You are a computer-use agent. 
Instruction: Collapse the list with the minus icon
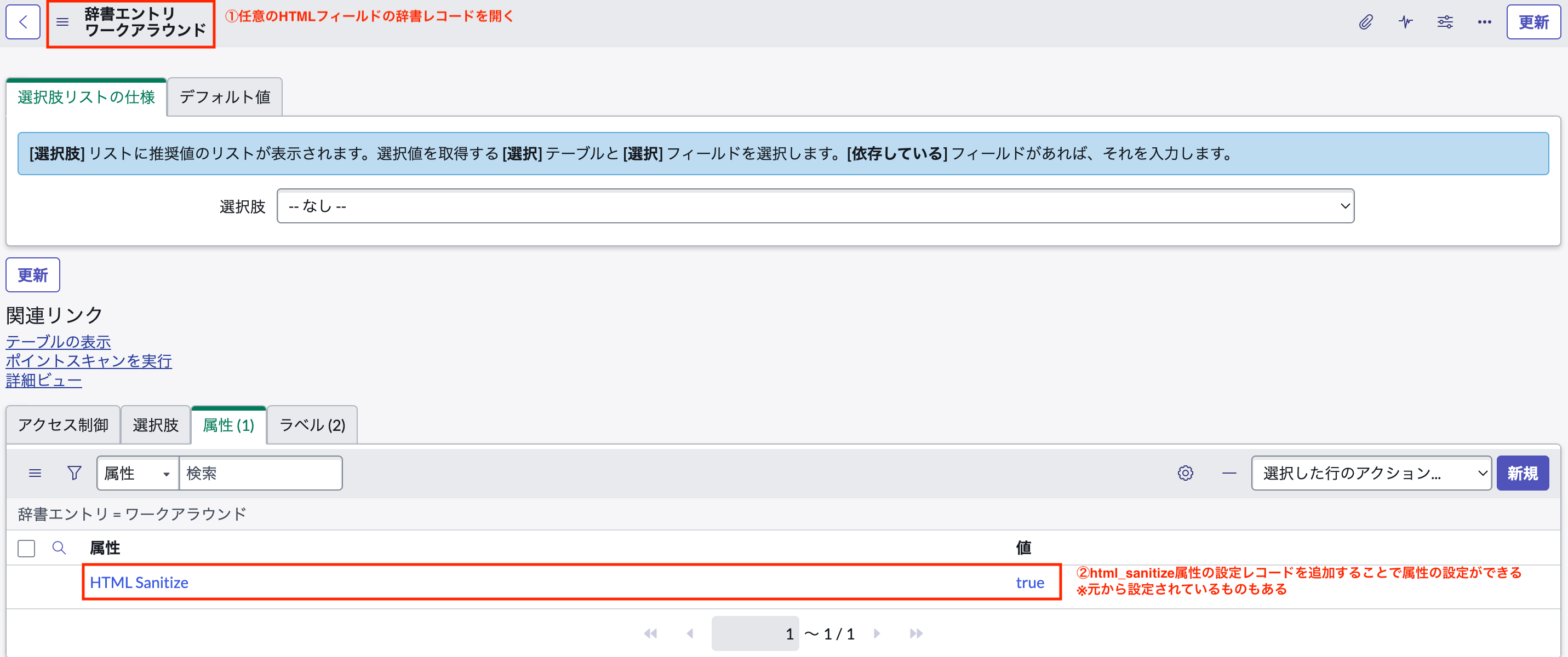click(x=1229, y=473)
